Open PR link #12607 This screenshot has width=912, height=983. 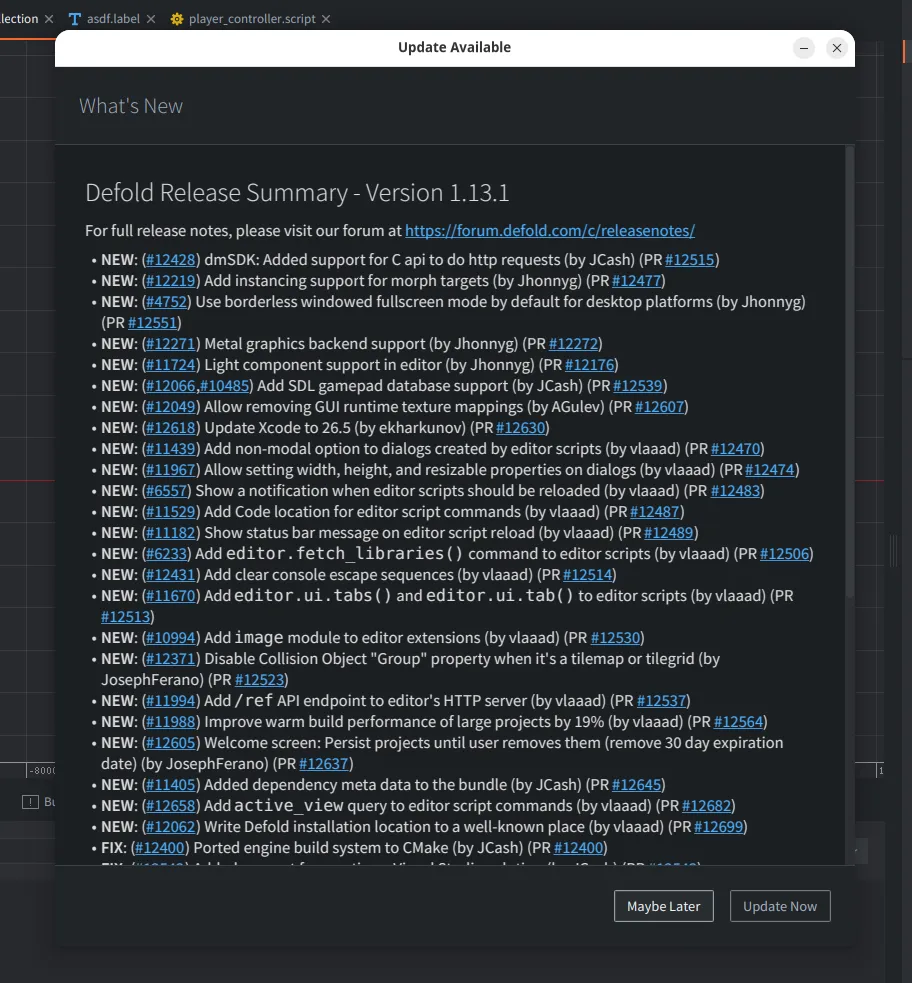[659, 407]
